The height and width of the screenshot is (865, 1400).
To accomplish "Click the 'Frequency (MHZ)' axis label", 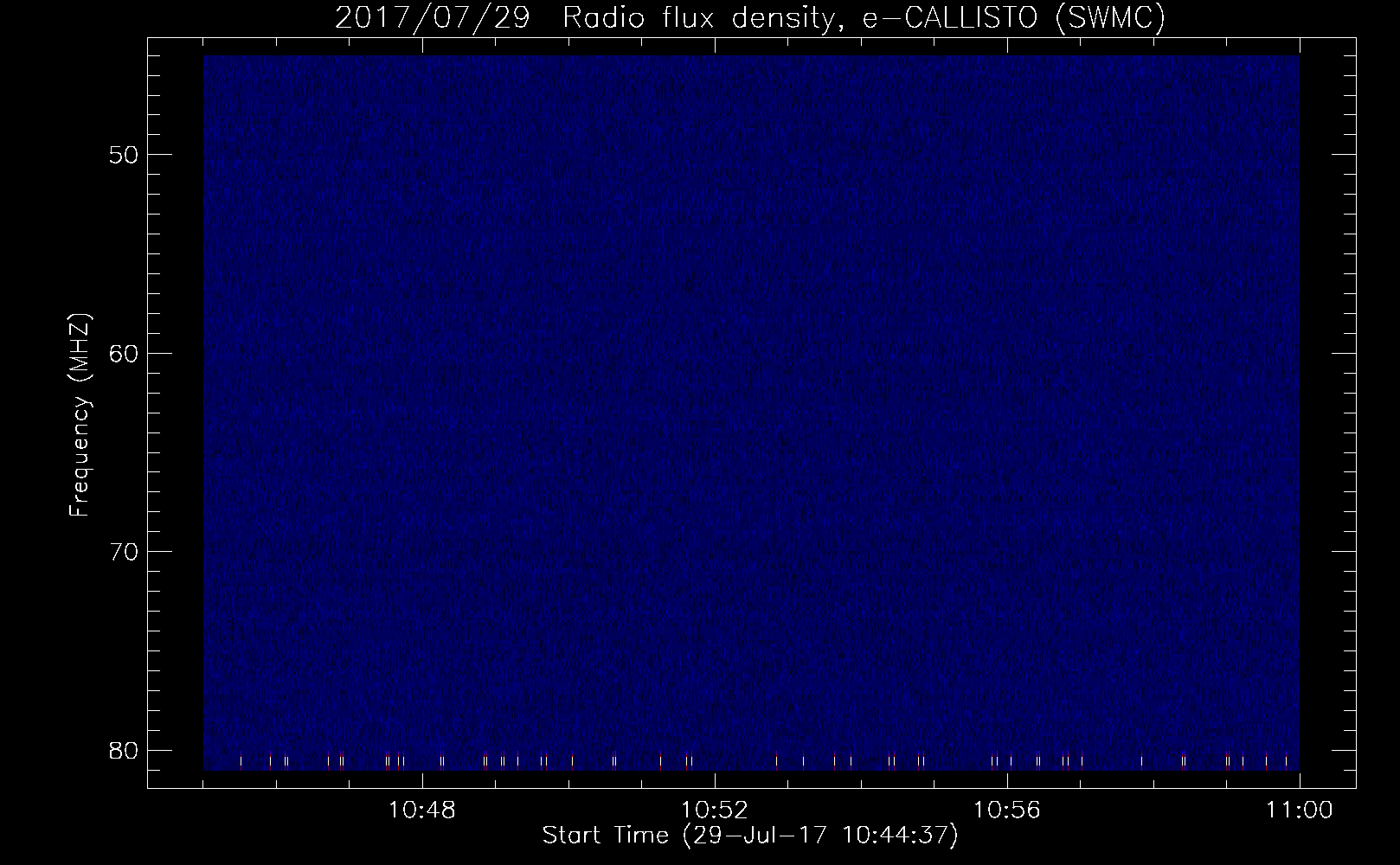I will (x=80, y=415).
